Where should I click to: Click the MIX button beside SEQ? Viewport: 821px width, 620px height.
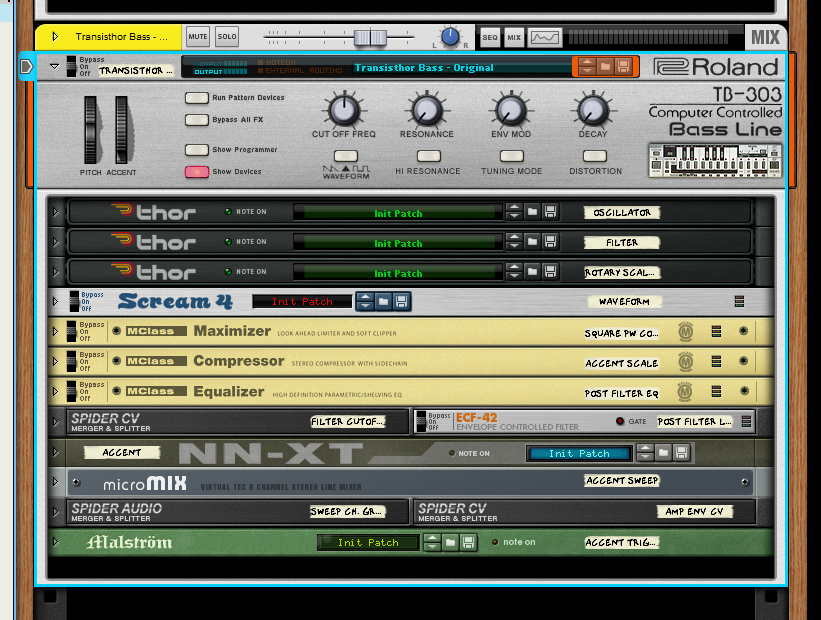tap(514, 38)
